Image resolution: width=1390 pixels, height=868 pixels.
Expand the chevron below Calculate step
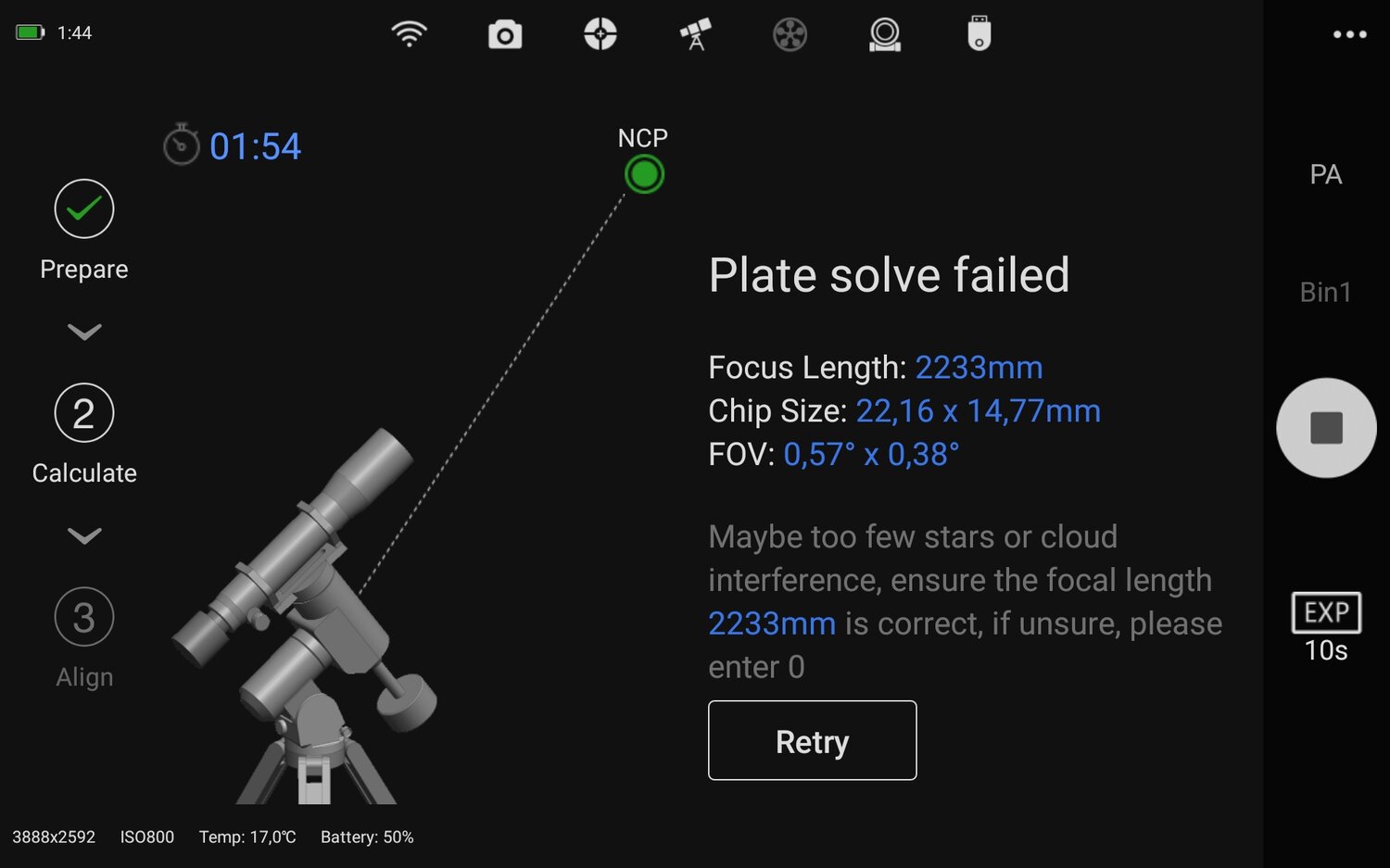pyautogui.click(x=84, y=536)
